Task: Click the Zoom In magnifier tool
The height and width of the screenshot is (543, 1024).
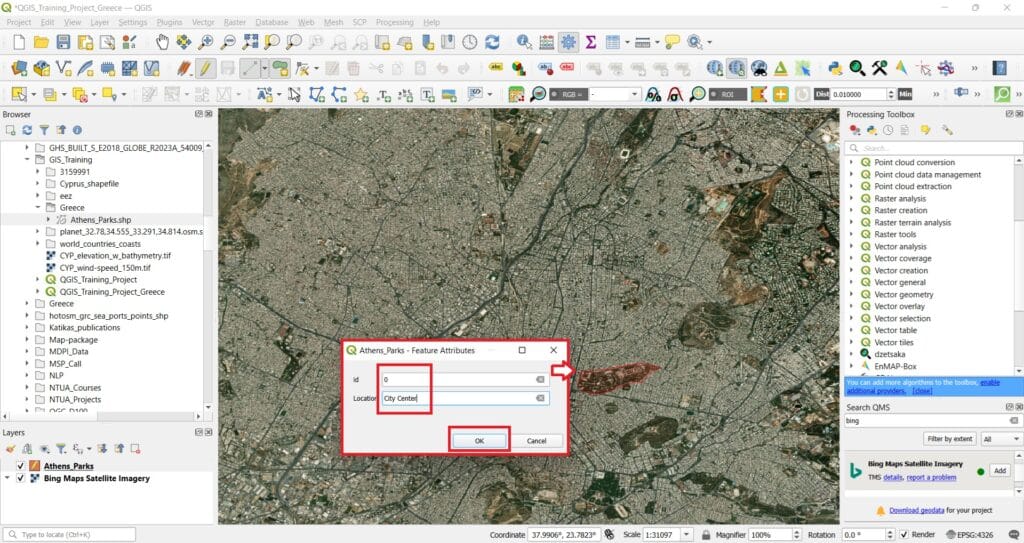Action: 206,42
